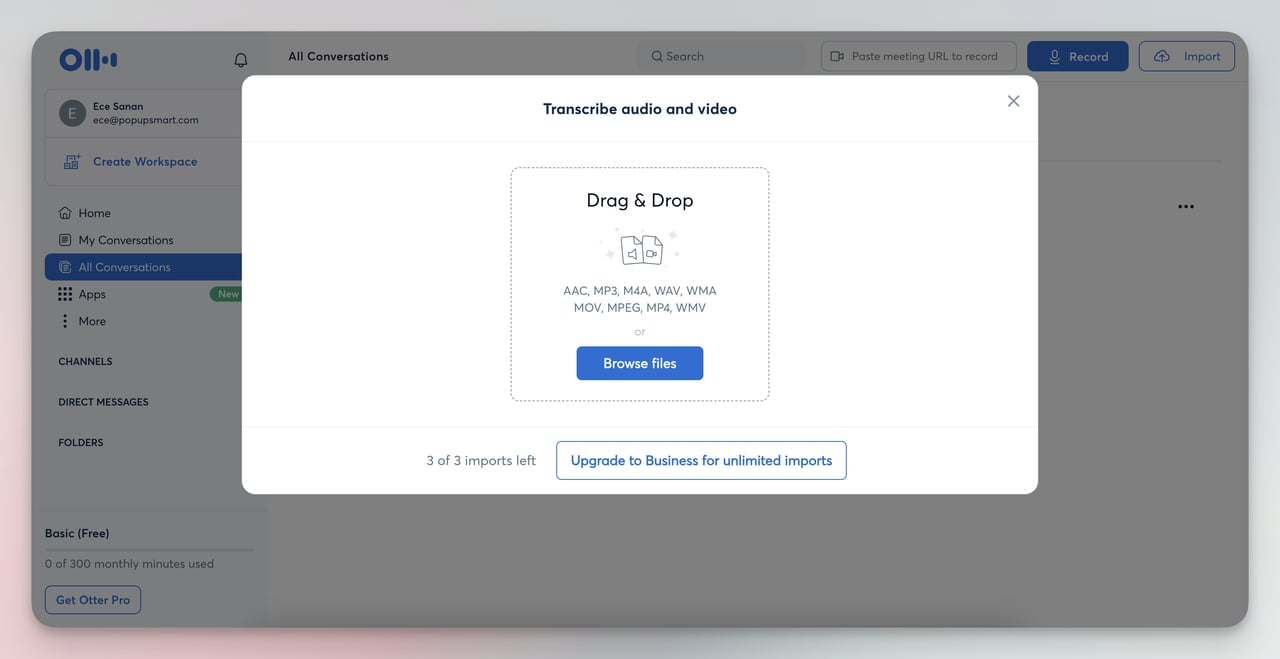Click the microphone icon on Record

(x=1054, y=57)
